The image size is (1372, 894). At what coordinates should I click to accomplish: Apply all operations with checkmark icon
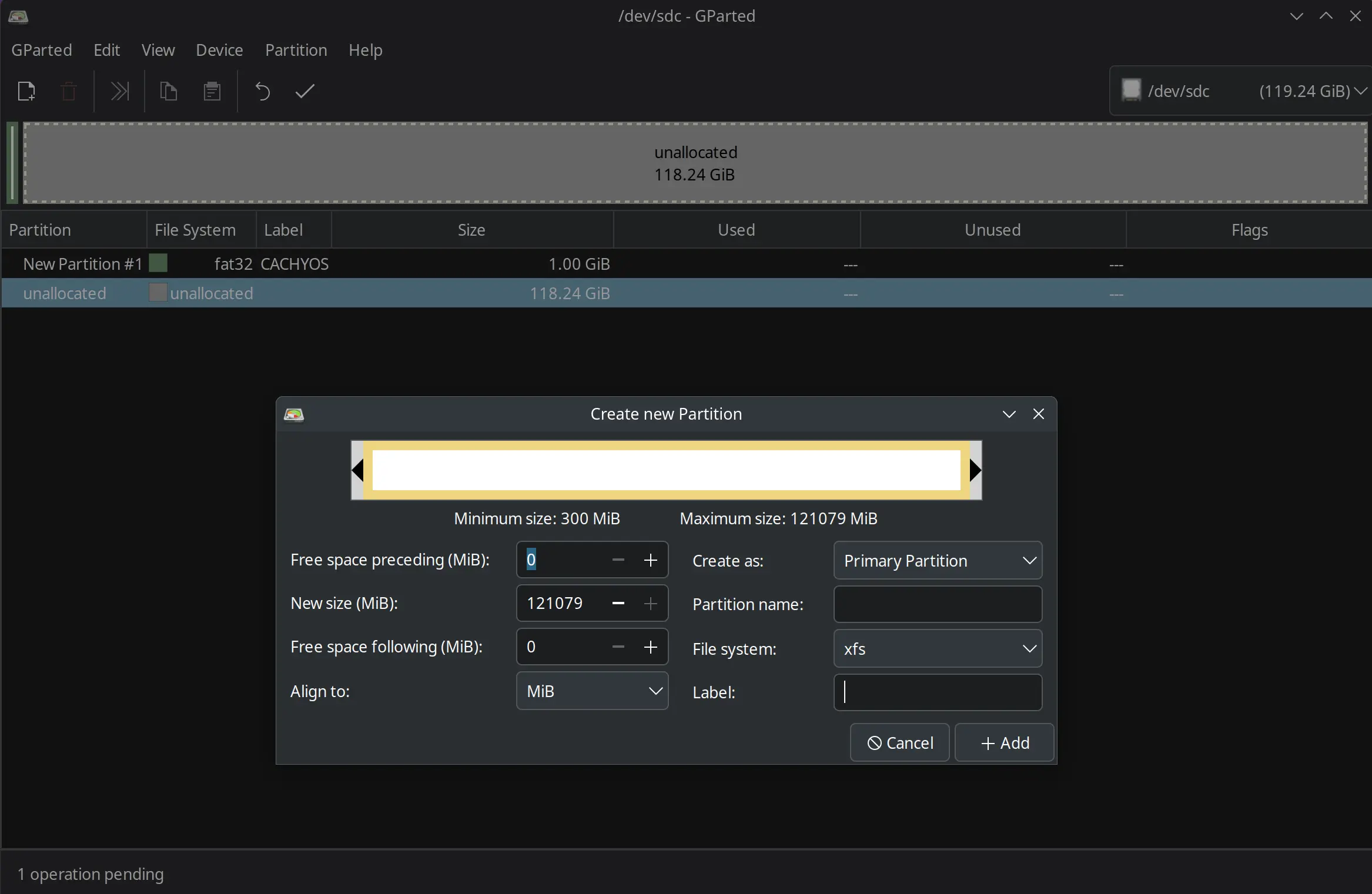coord(304,91)
